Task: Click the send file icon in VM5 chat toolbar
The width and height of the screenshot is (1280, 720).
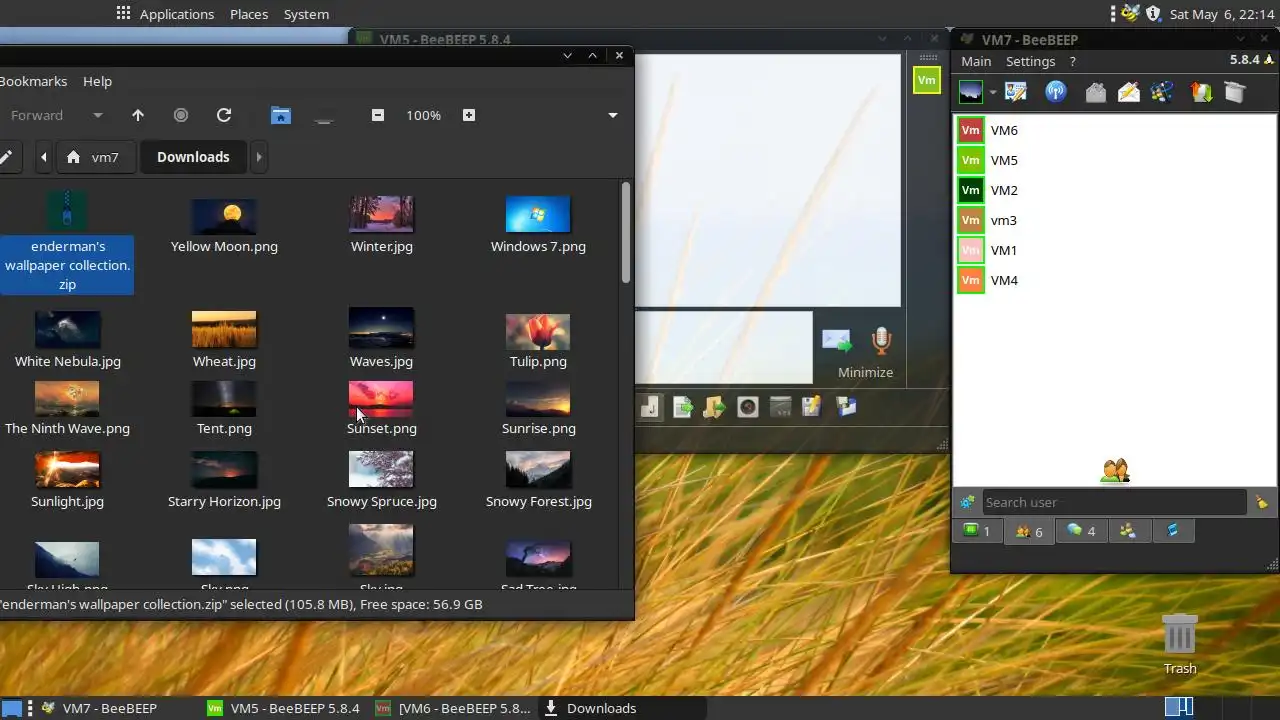Action: point(683,407)
